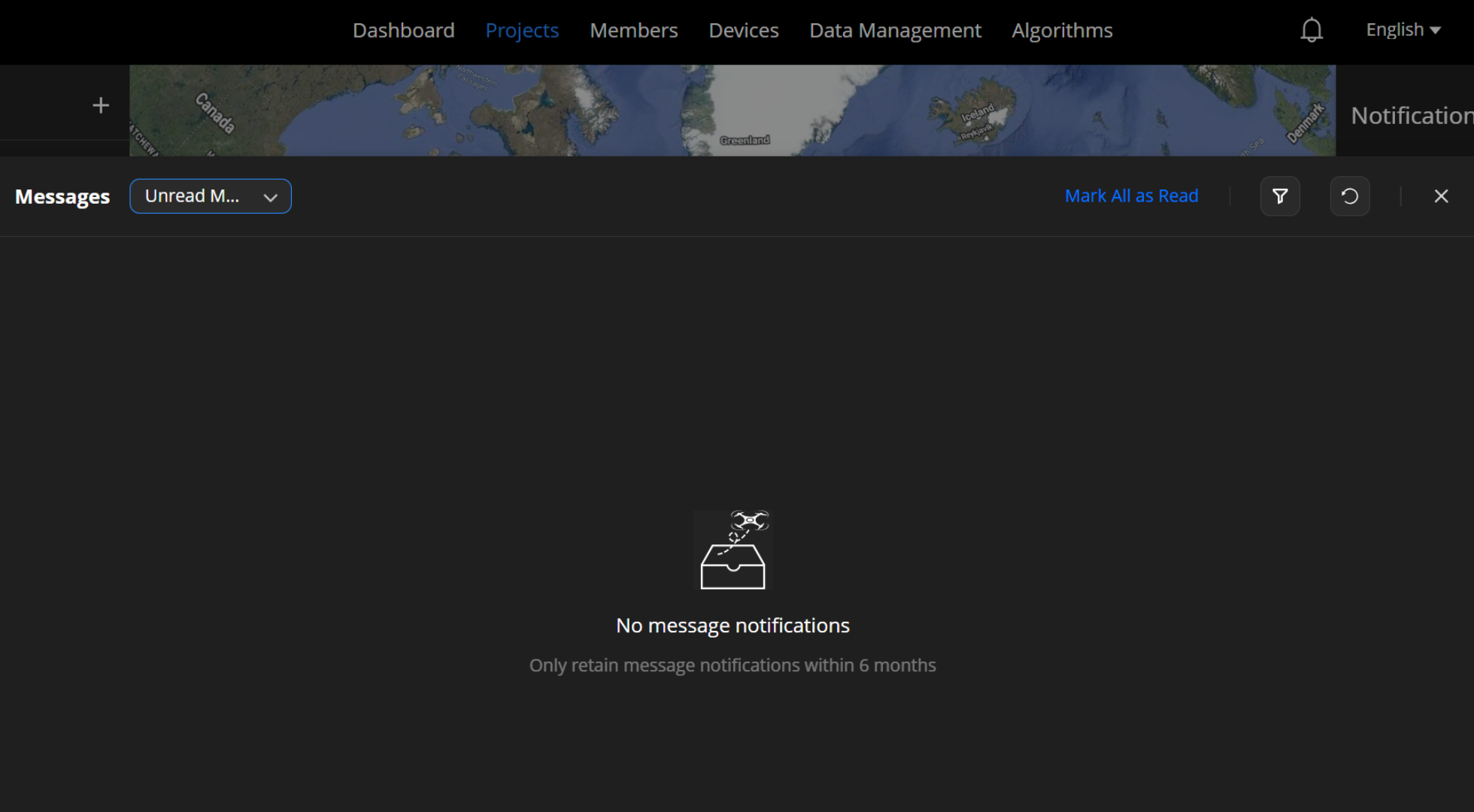Click Mark All as Read

(1131, 196)
